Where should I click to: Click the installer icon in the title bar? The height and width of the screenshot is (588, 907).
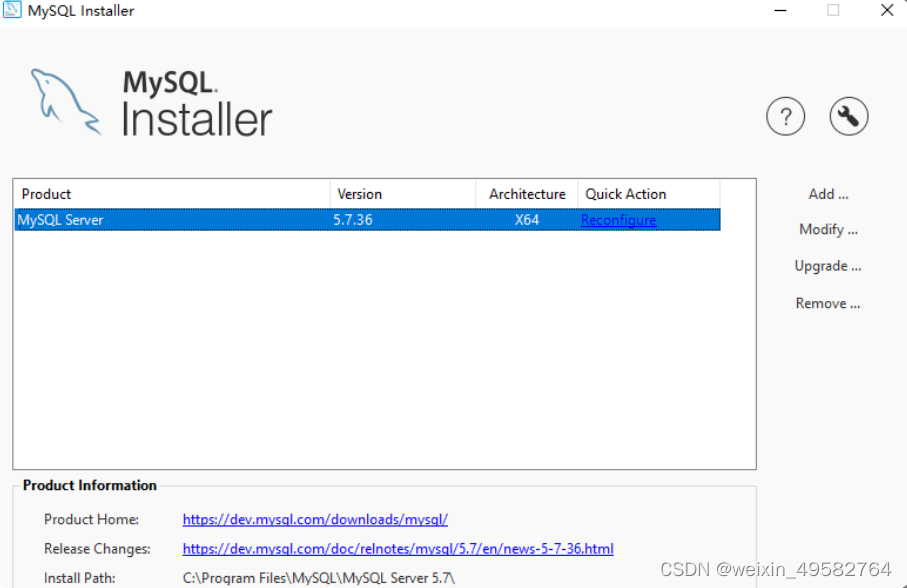14,10
